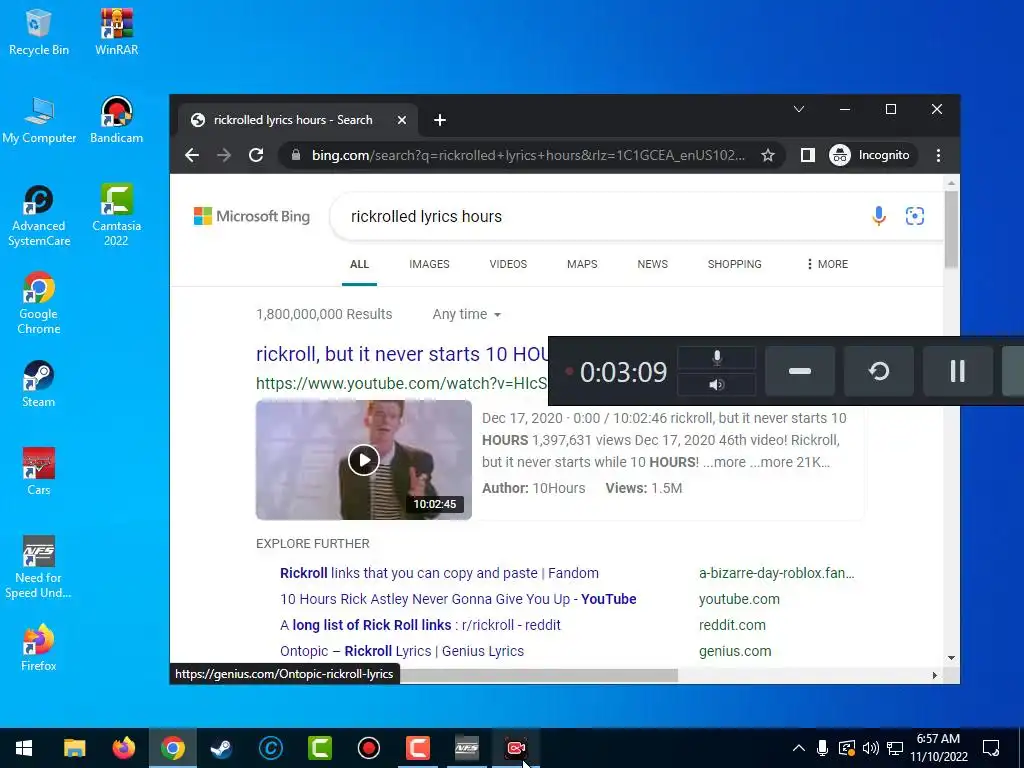Expand the MORE search categories menu
Screen dimensions: 1024x768
[x=827, y=264]
